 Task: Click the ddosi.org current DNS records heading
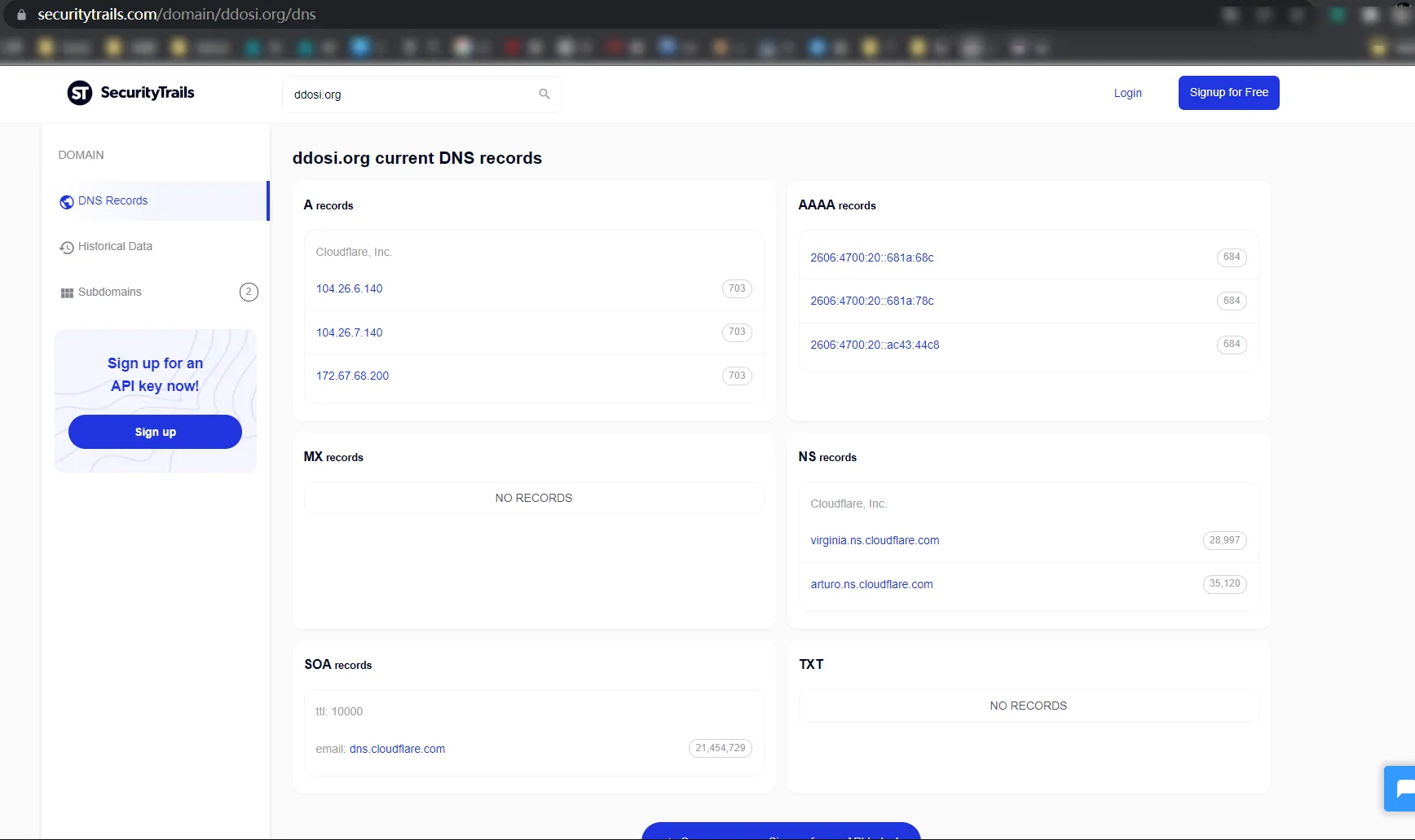[x=417, y=158]
